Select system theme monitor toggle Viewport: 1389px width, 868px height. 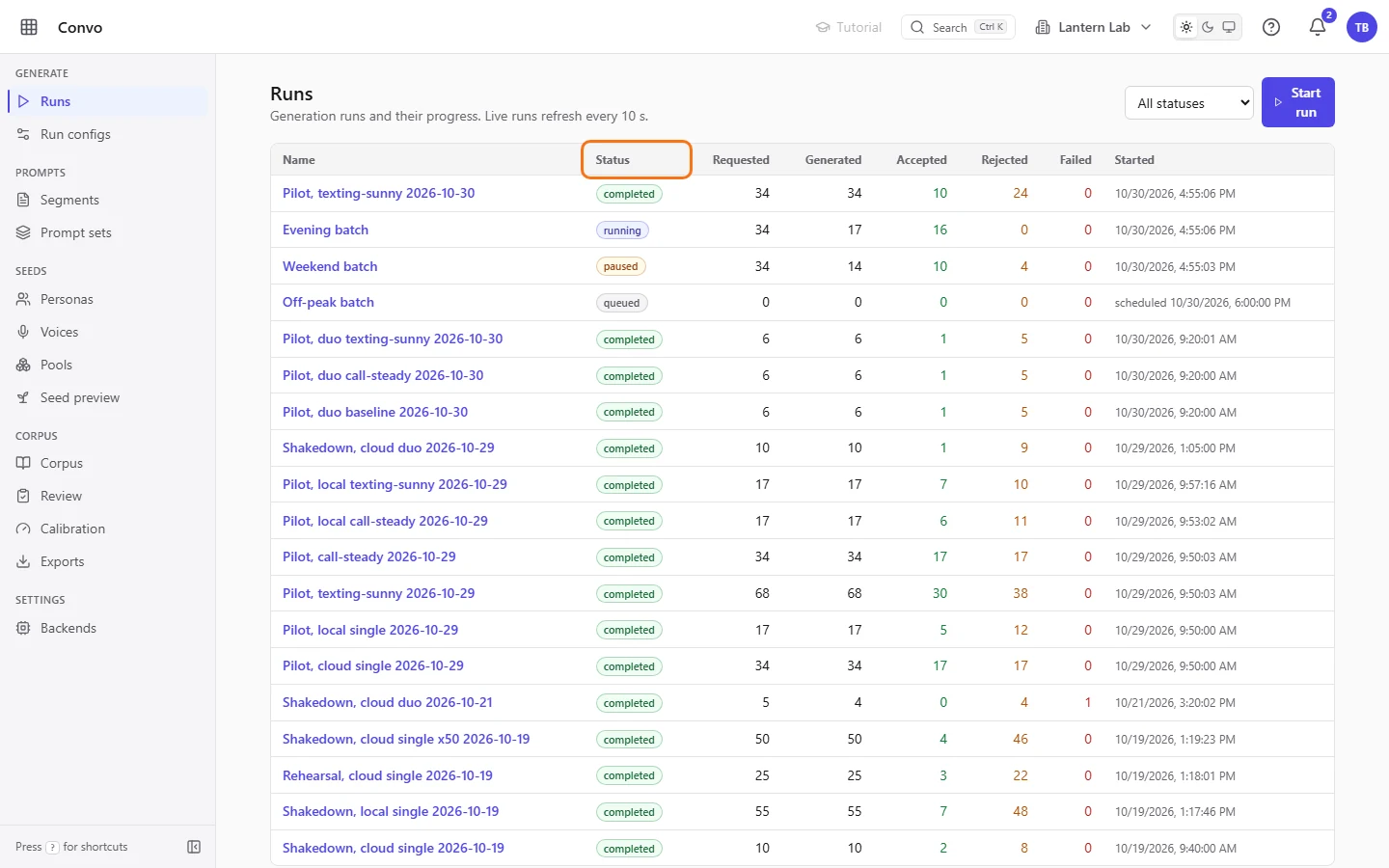click(x=1229, y=27)
